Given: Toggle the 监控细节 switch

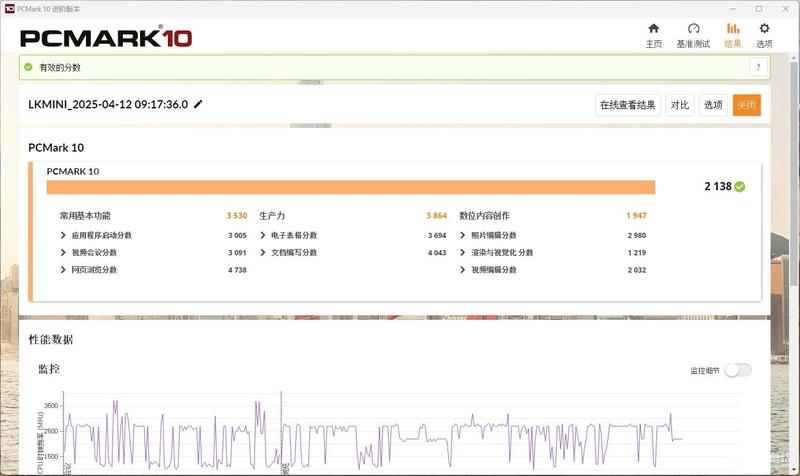Looking at the screenshot, I should coord(738,370).
